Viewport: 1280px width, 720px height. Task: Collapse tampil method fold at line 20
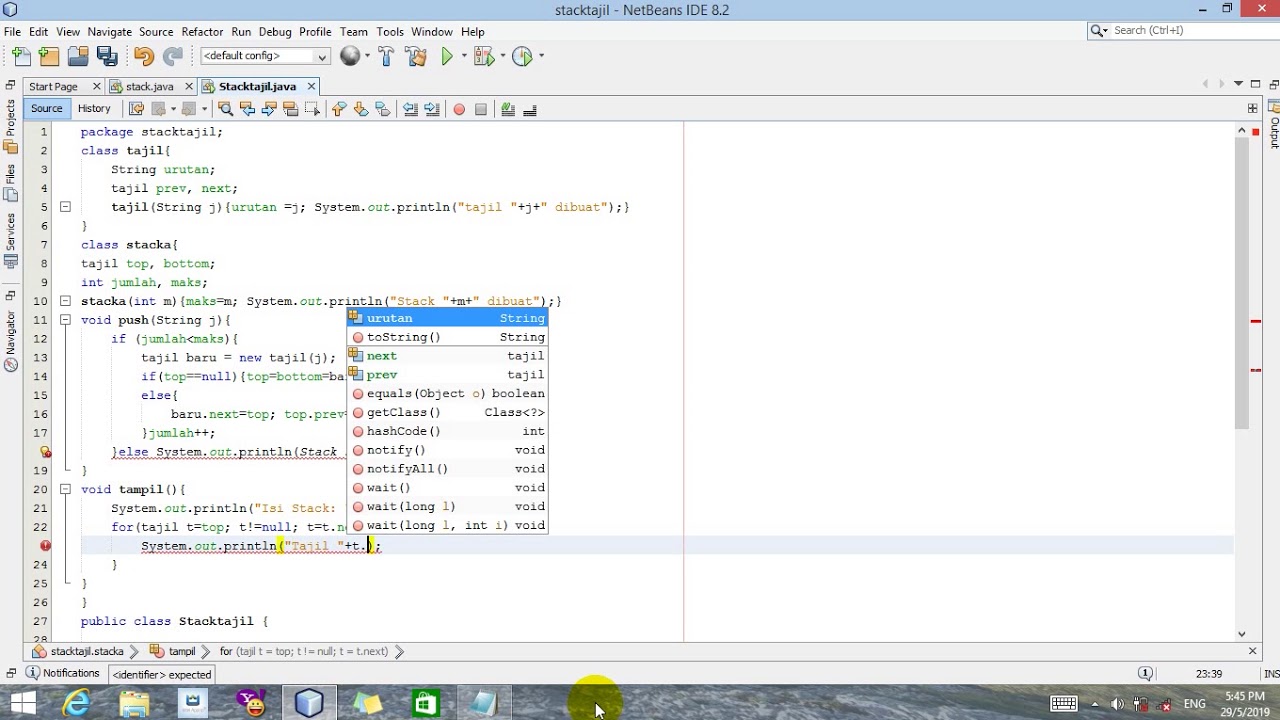tap(65, 489)
